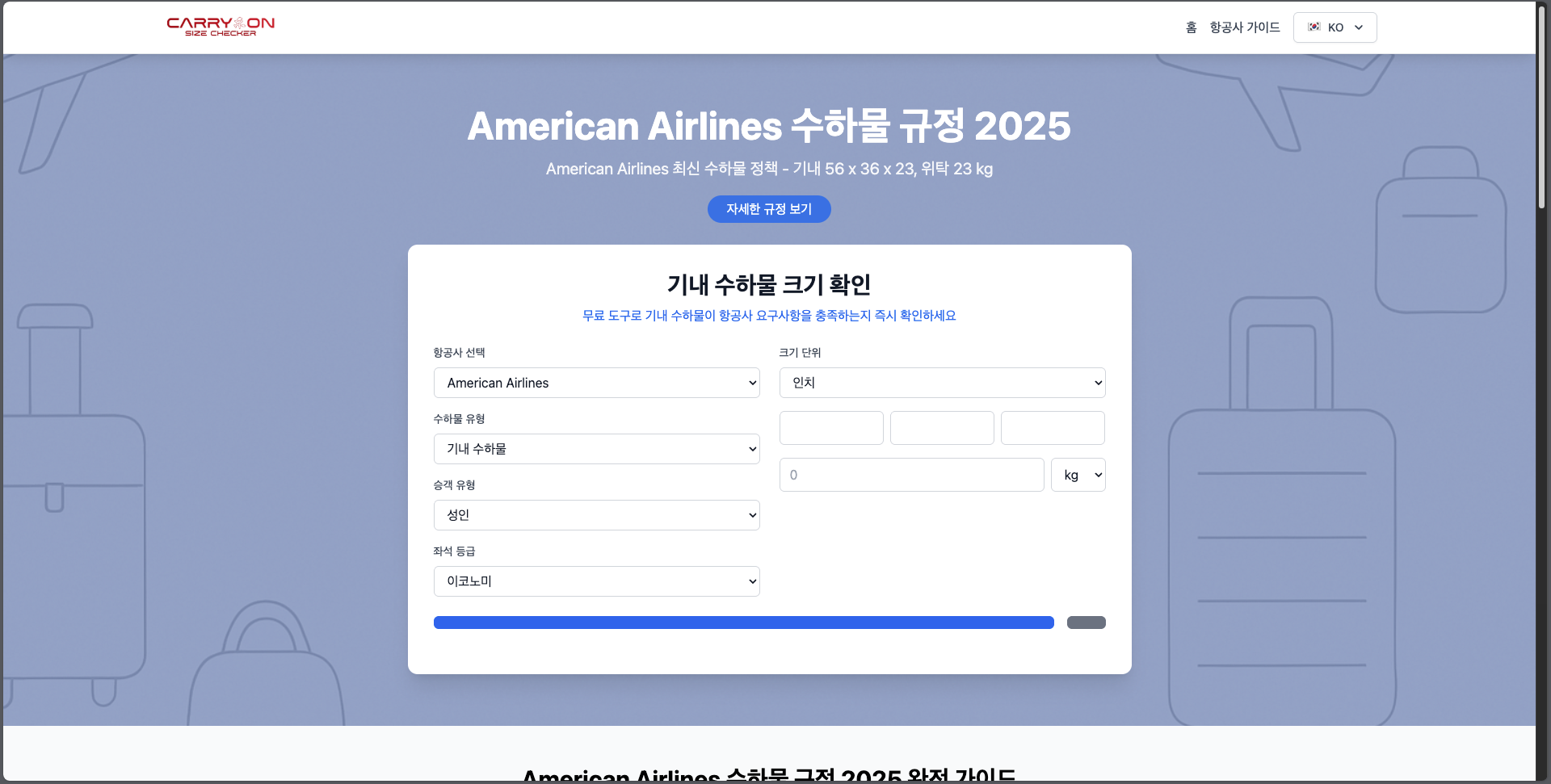Click the first dimension input field
The height and width of the screenshot is (784, 1551).
(x=830, y=428)
